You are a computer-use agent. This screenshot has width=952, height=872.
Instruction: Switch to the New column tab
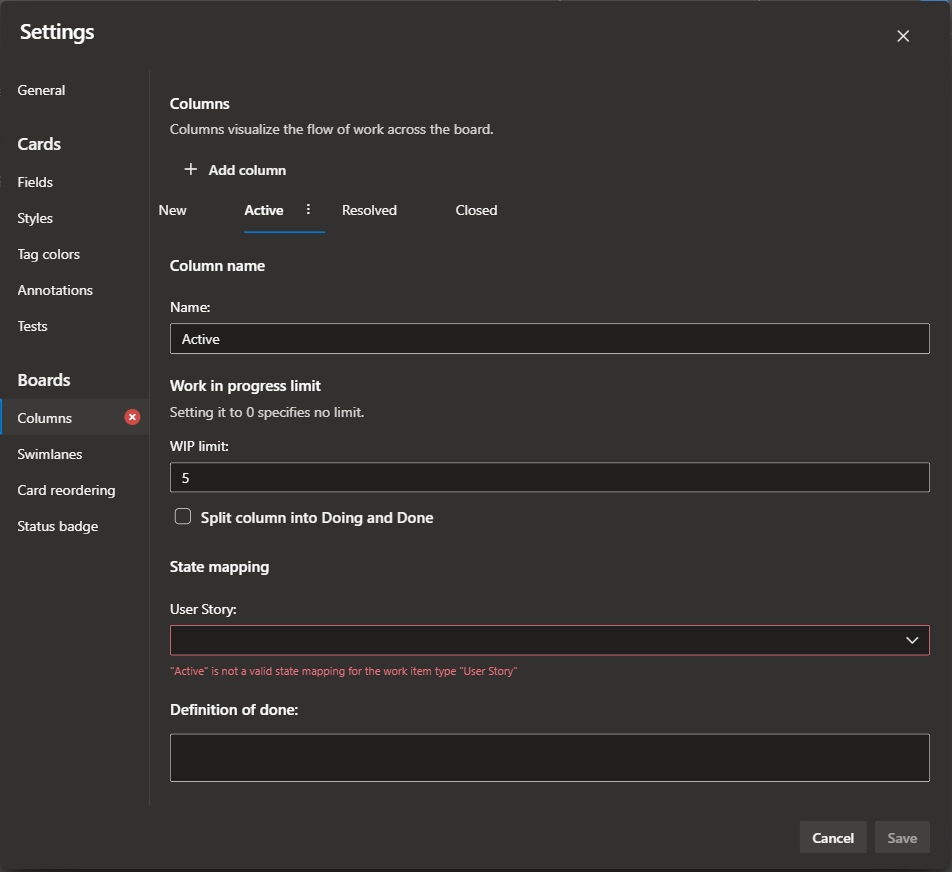pos(172,210)
